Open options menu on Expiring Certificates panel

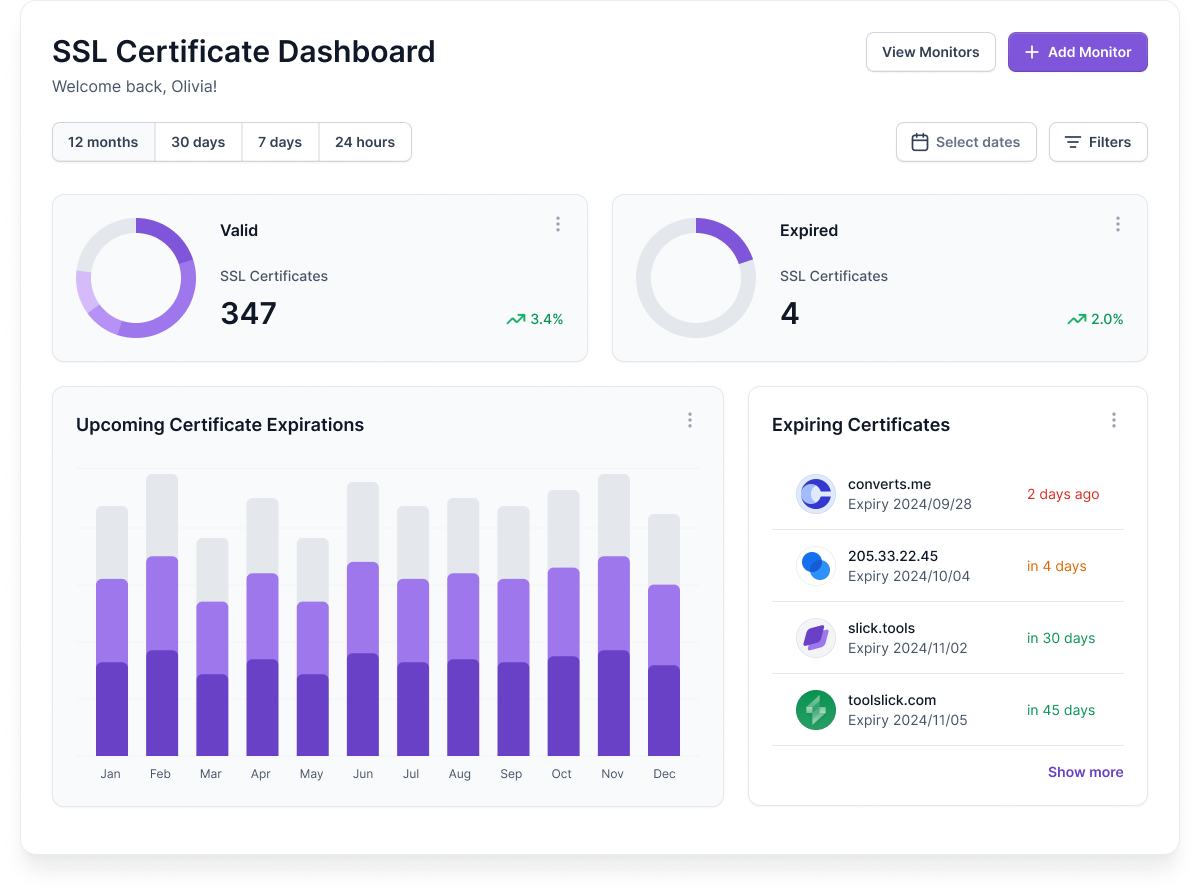point(1113,420)
